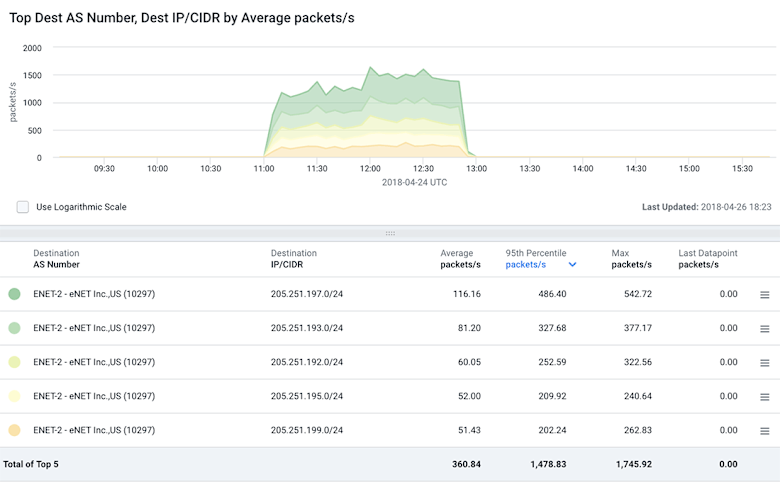Sort by Average packets/s column
This screenshot has height=487, width=780.
(x=460, y=259)
